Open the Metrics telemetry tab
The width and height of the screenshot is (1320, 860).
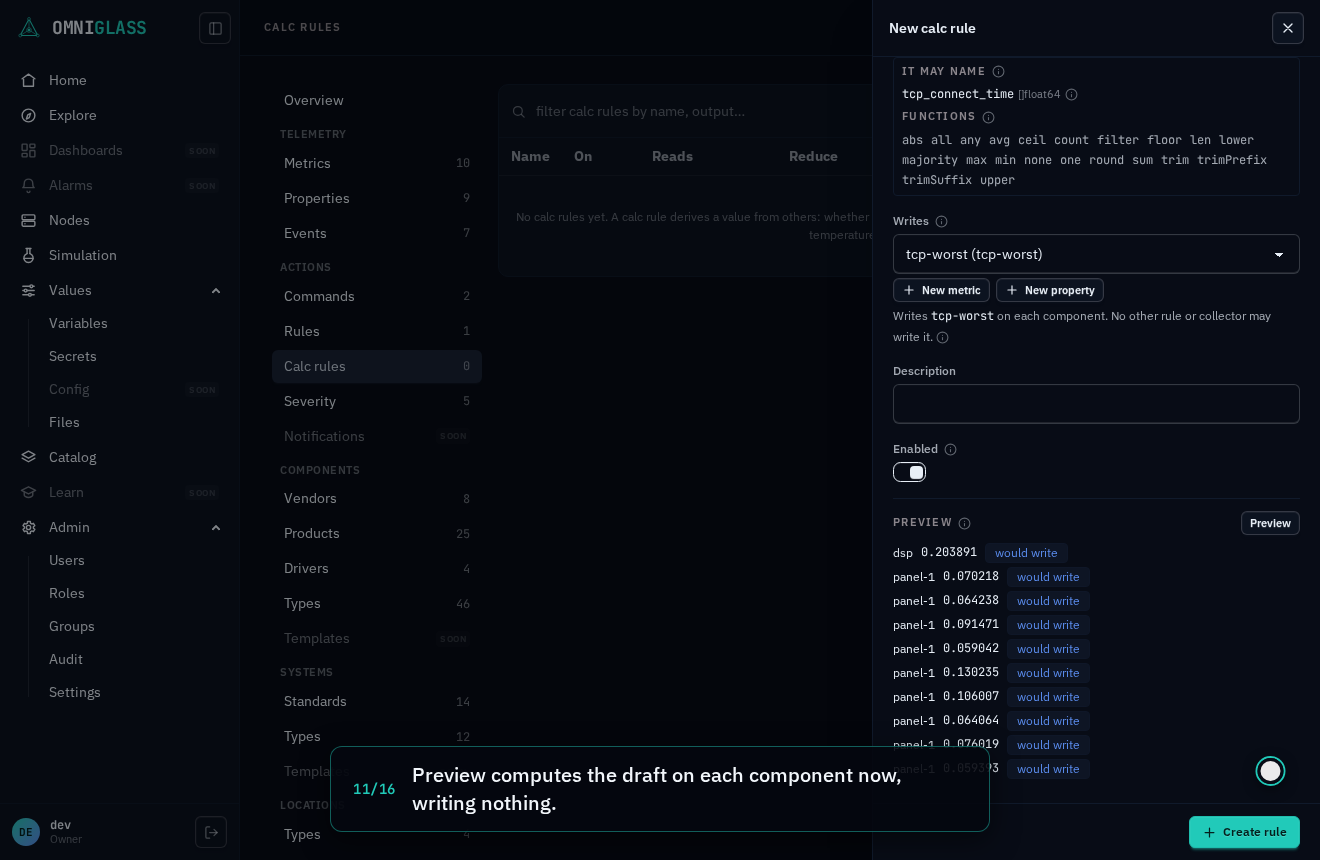tap(377, 163)
